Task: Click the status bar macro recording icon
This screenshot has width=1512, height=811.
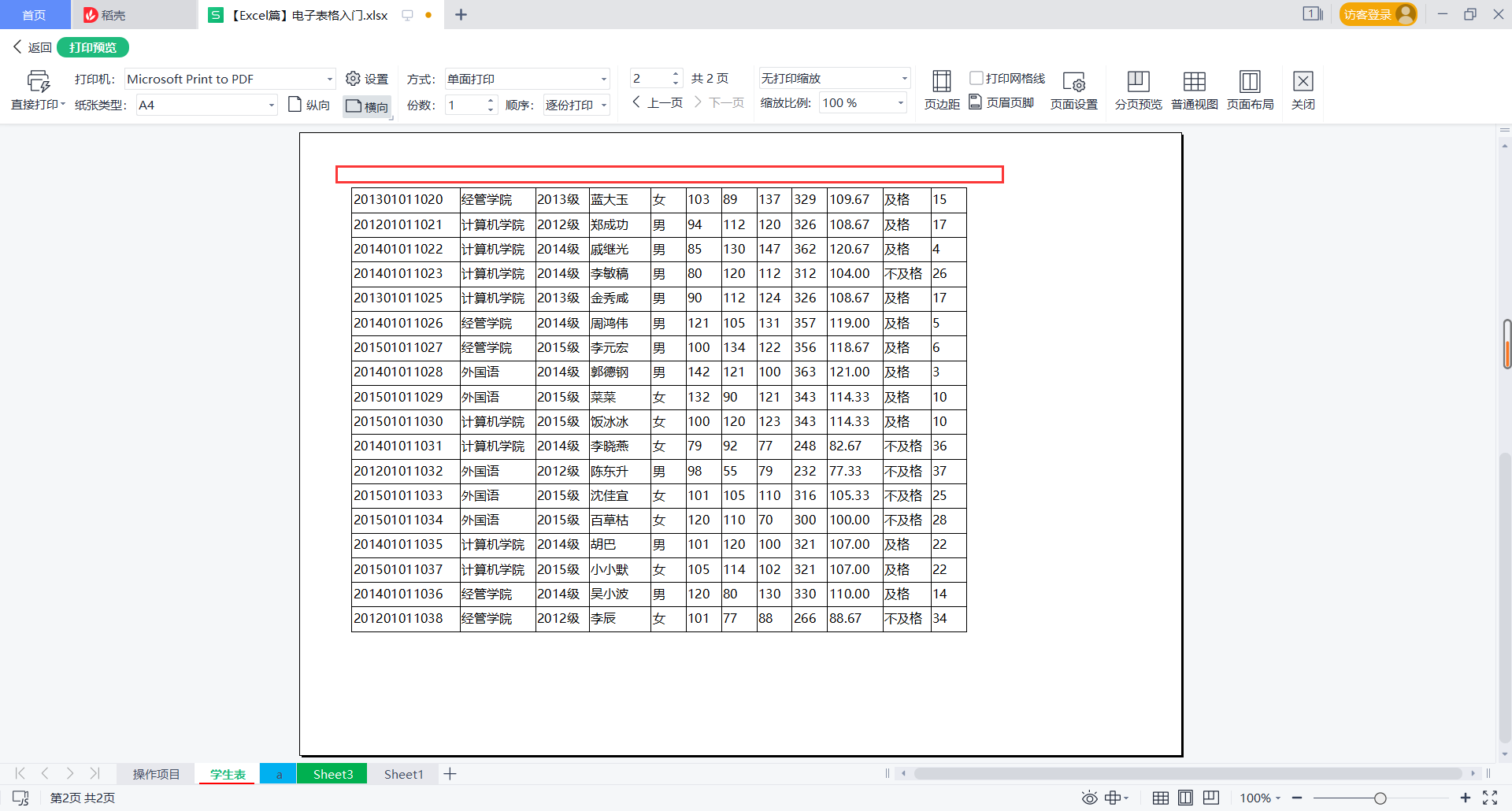Action: click(20, 798)
